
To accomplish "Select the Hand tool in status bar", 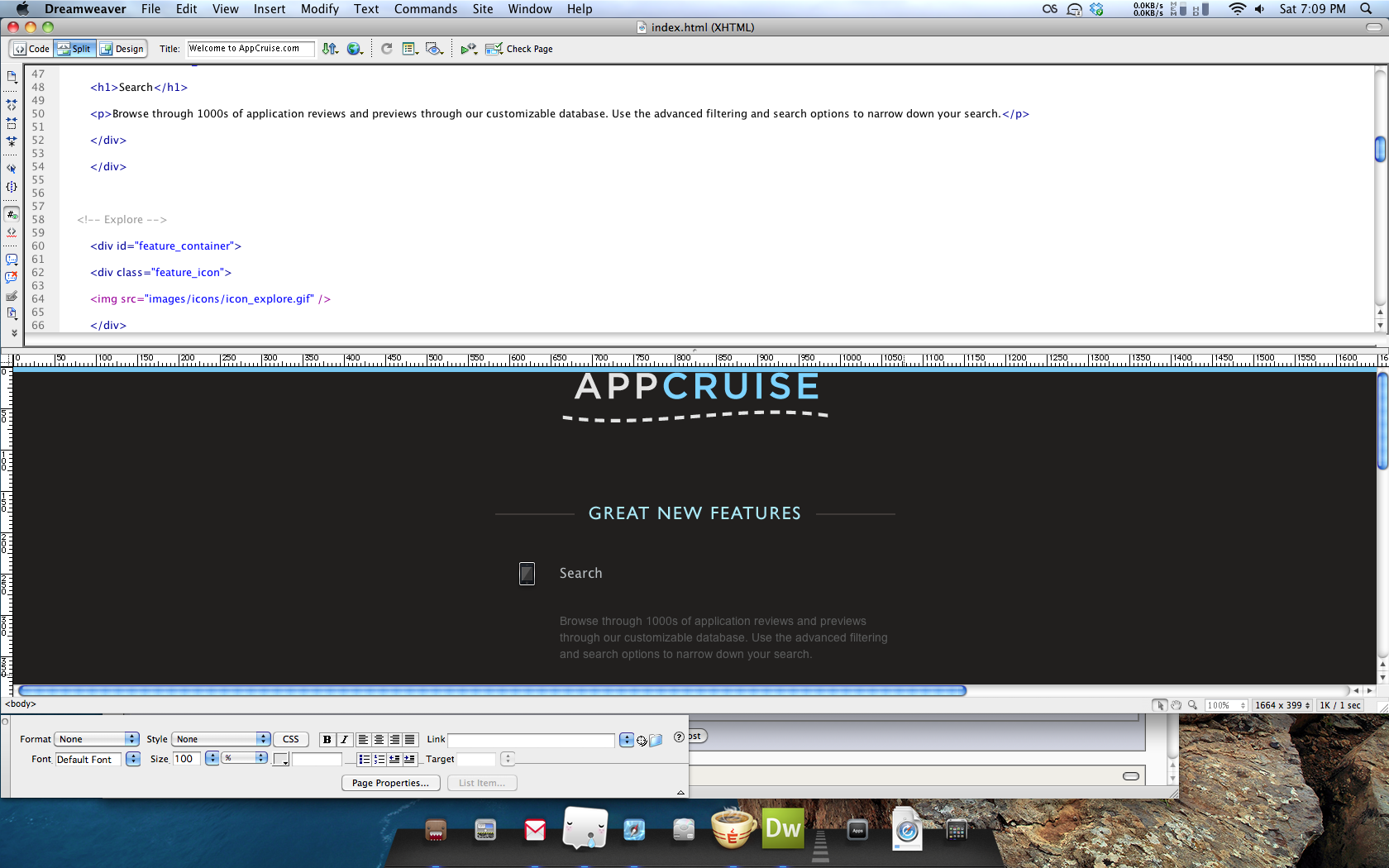I will [1176, 705].
